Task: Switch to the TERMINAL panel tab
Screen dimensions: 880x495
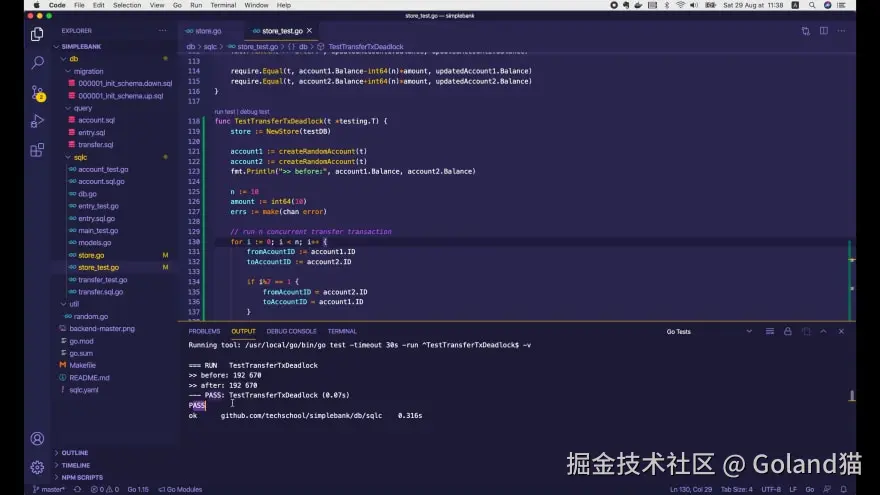Action: click(342, 332)
